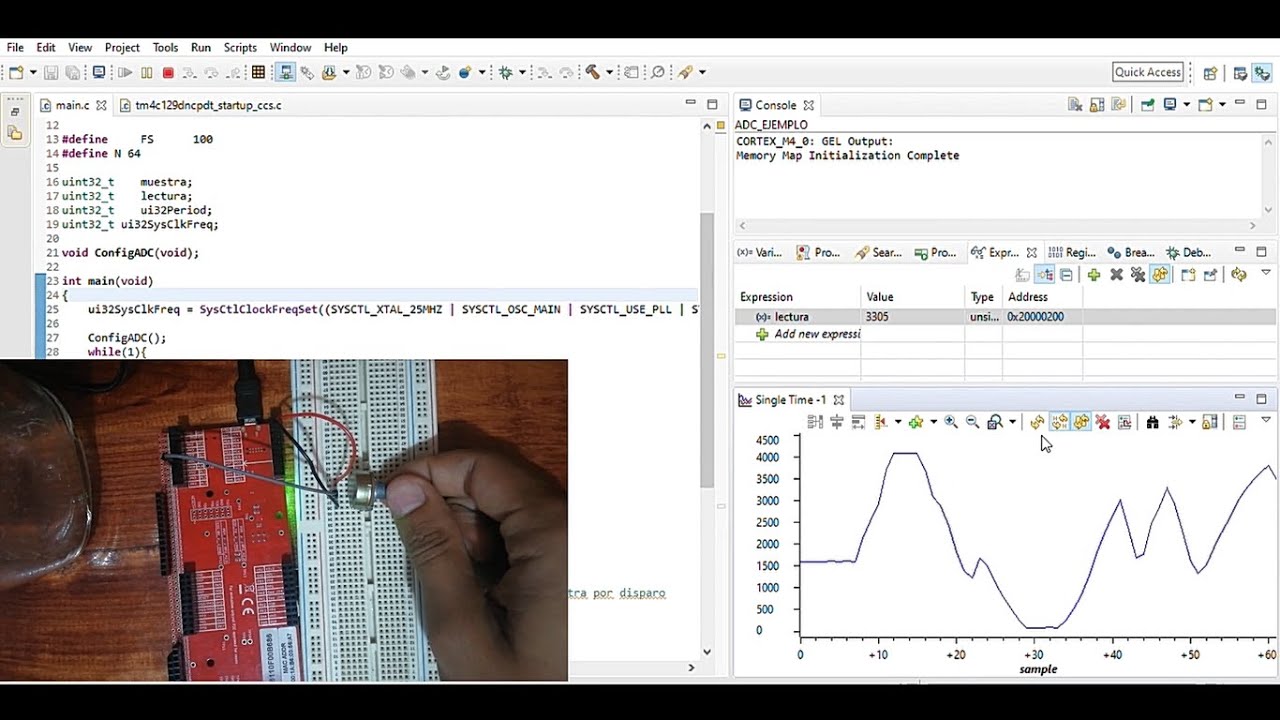
Task: Open the Open Console dropdown arrow
Action: (x=1222, y=104)
